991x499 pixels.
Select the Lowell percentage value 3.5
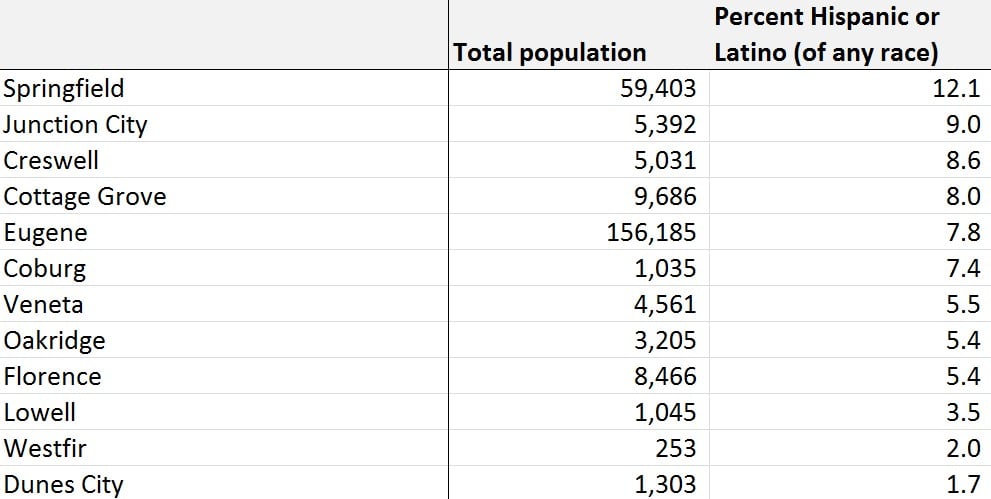point(849,412)
